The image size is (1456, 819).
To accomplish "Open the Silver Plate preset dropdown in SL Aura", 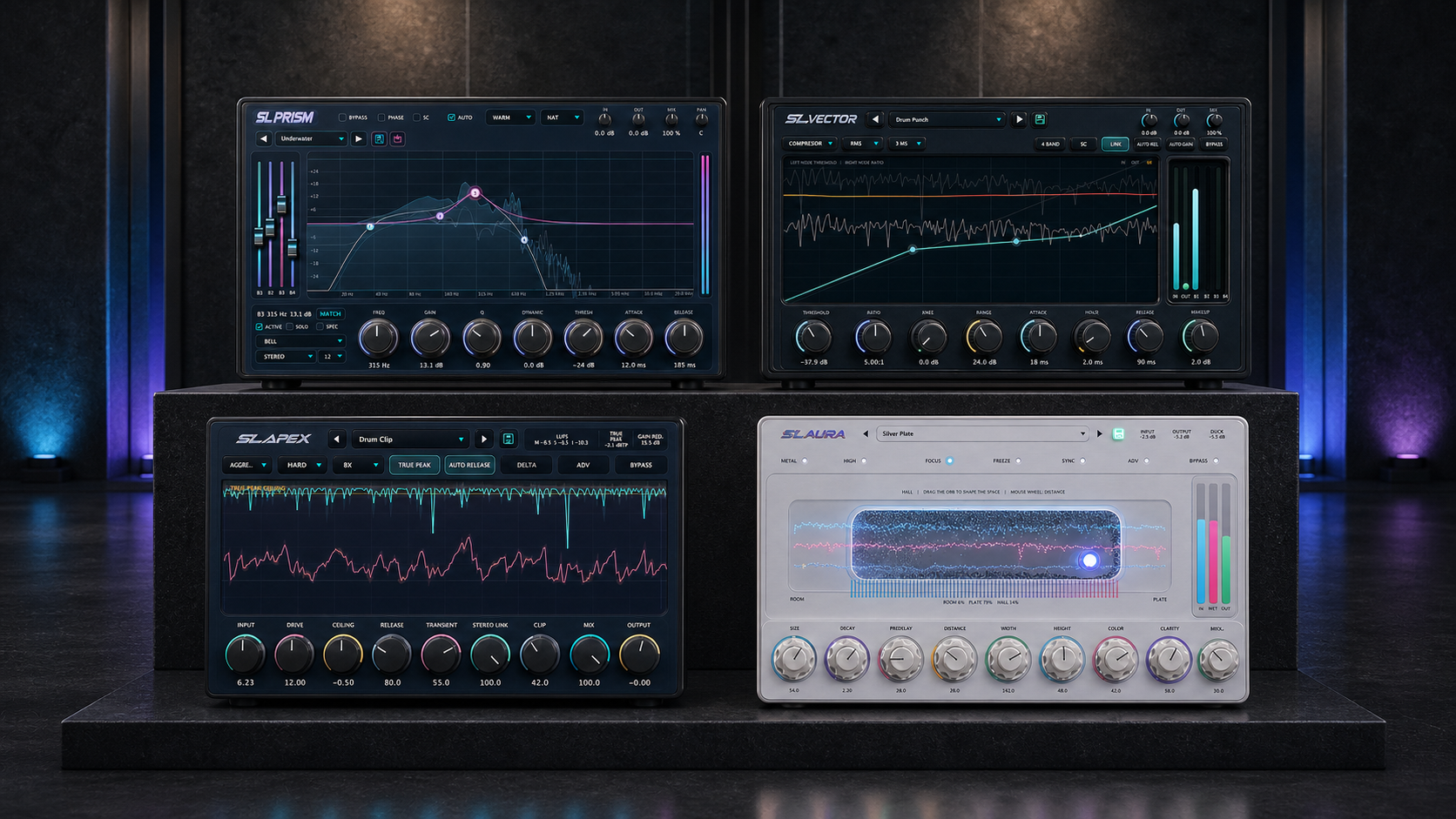I will (983, 433).
